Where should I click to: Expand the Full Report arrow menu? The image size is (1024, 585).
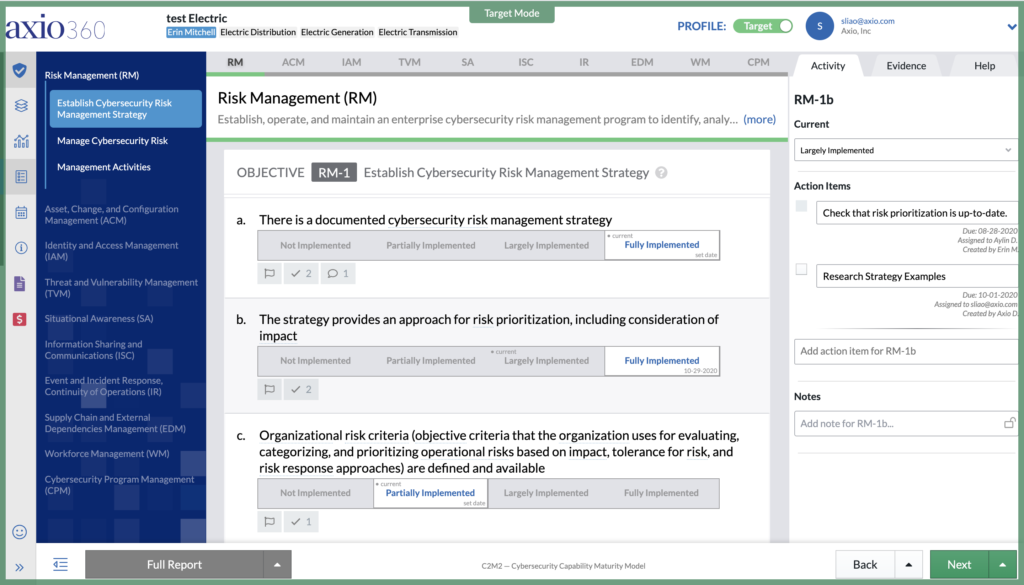[x=277, y=565]
